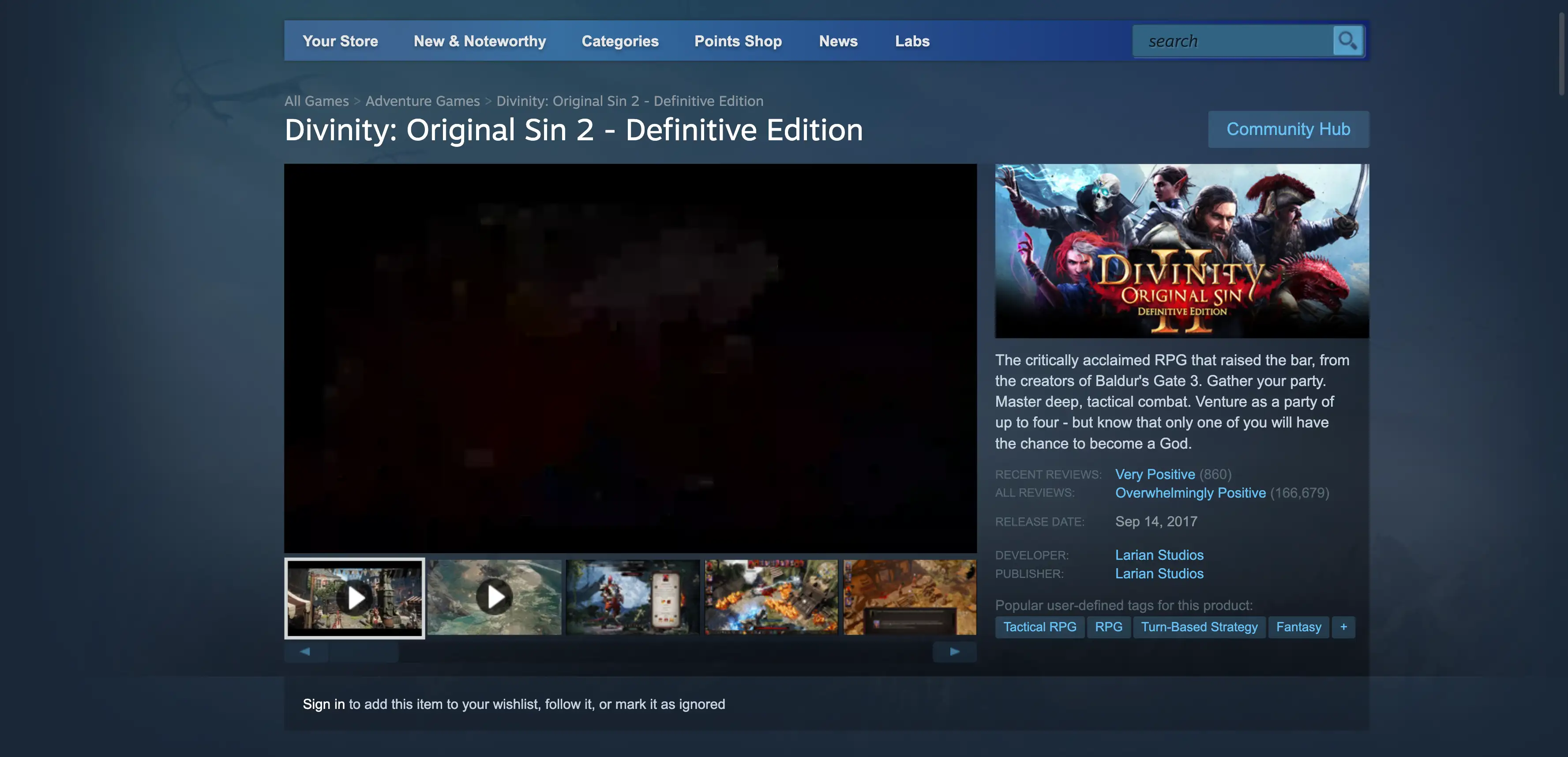1568x757 pixels.
Task: Open the Your Store menu
Action: tap(340, 41)
